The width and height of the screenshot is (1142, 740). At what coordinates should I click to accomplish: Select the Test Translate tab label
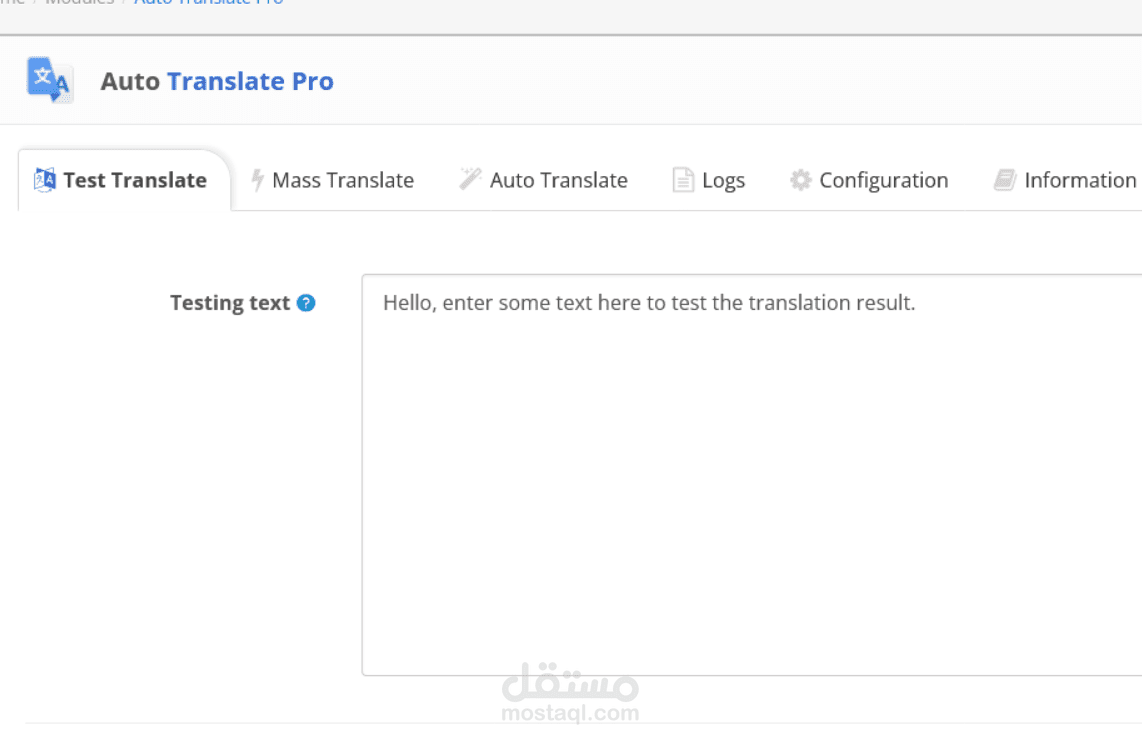135,180
